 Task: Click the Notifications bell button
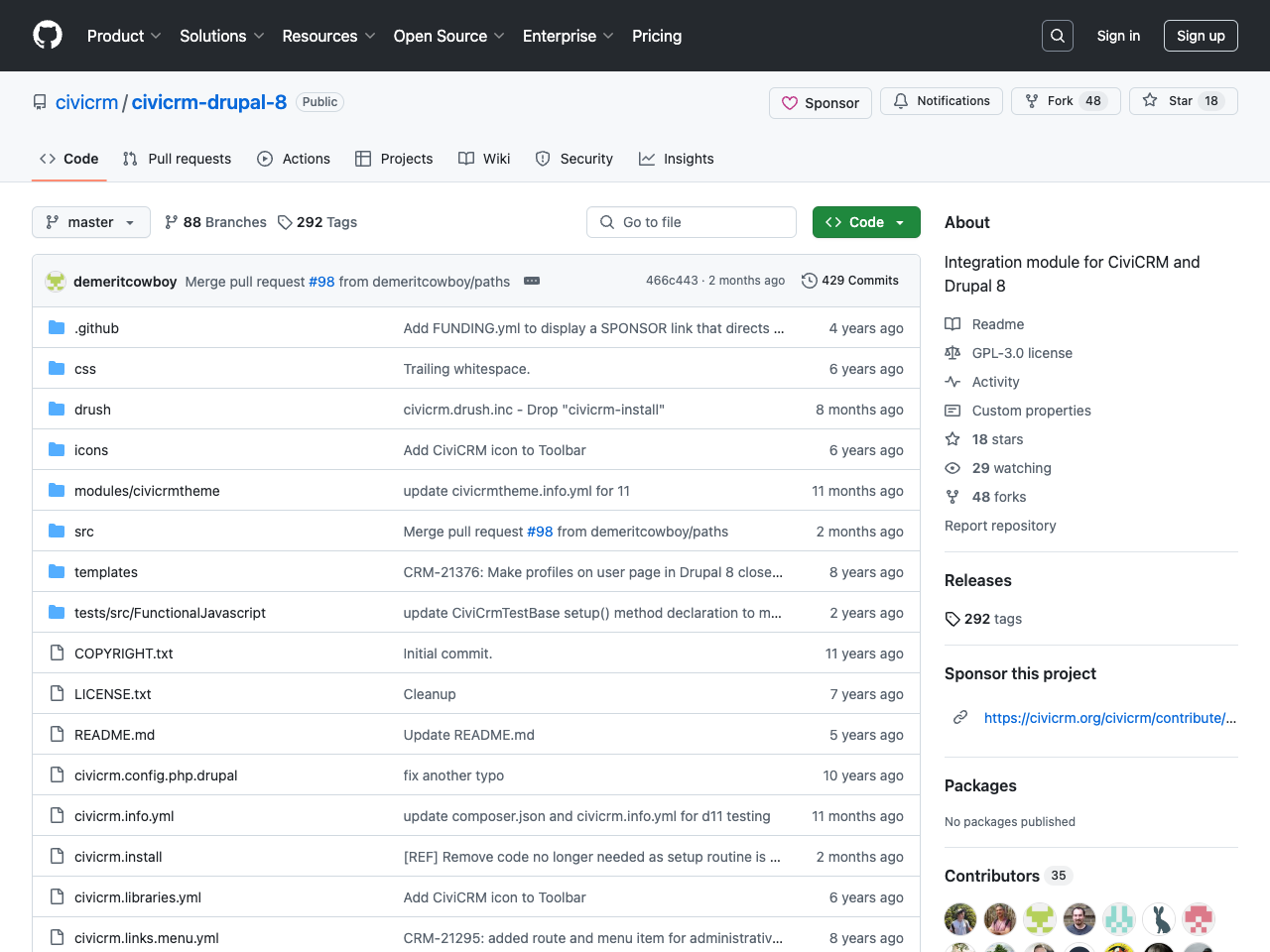coord(942,101)
